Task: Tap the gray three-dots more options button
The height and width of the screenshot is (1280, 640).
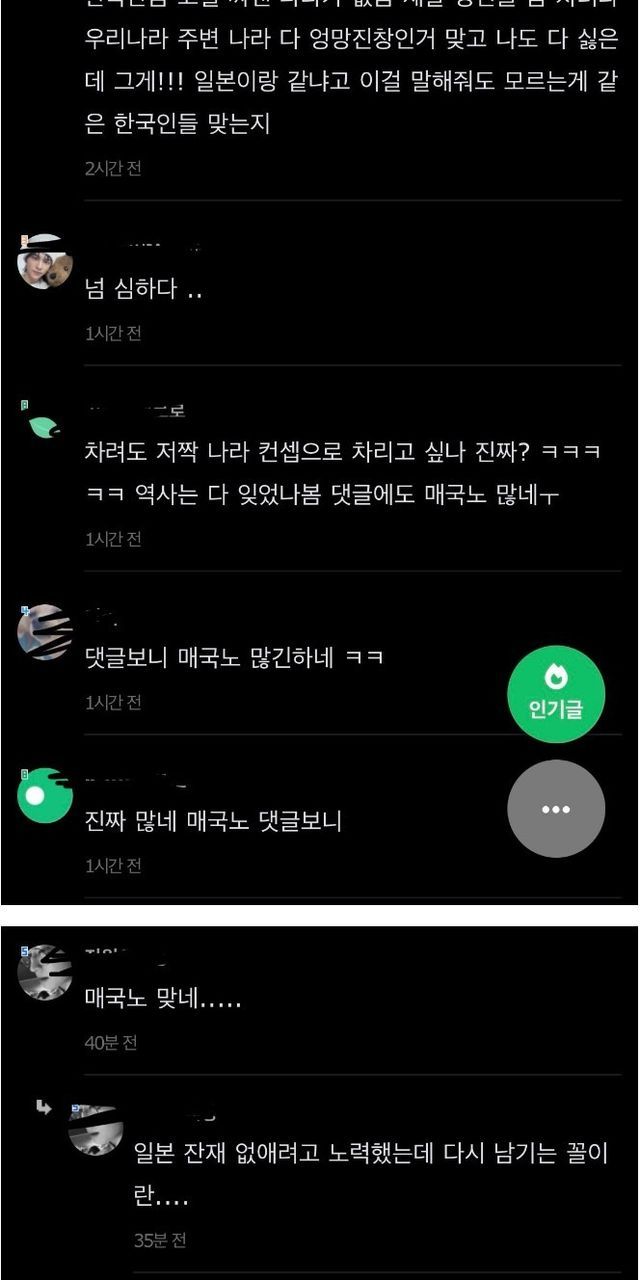Action: click(556, 809)
